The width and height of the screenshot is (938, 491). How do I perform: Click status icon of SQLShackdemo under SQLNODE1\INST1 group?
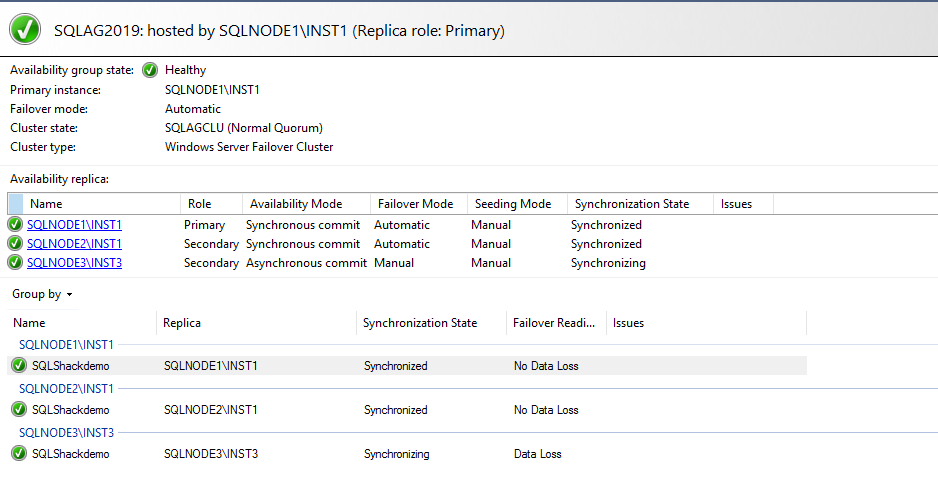click(x=19, y=366)
